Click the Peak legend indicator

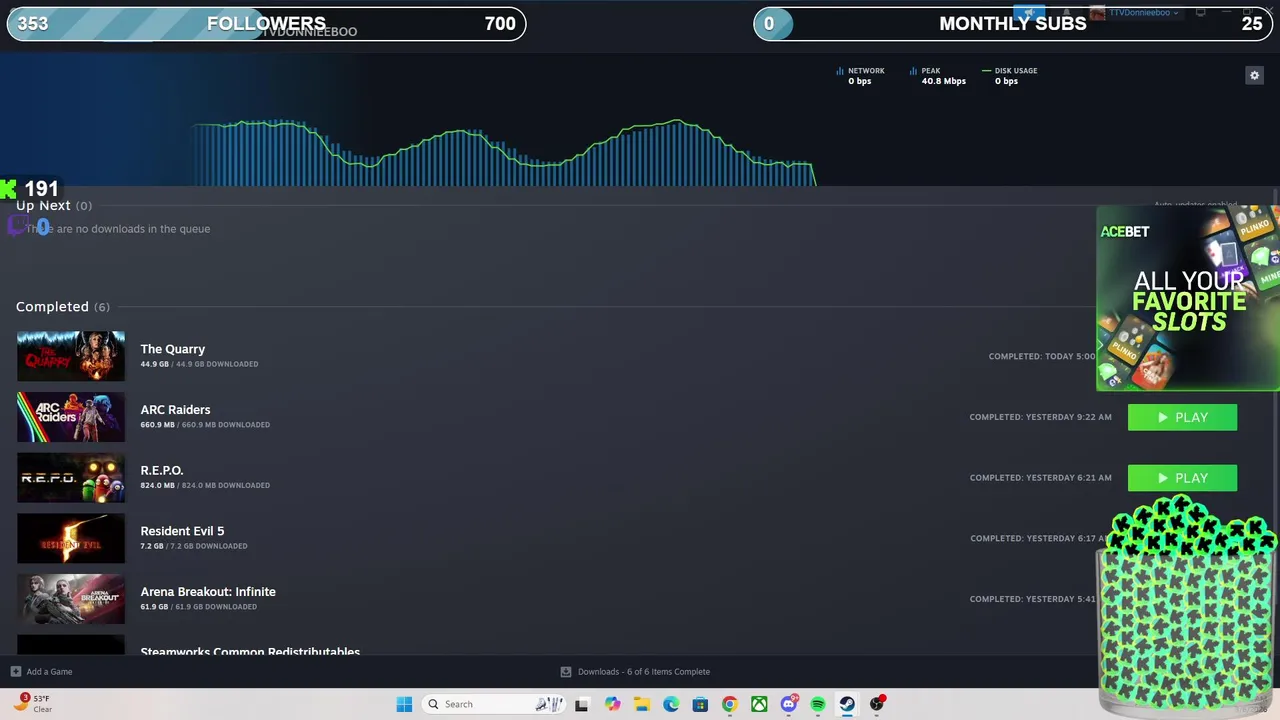pyautogui.click(x=925, y=71)
